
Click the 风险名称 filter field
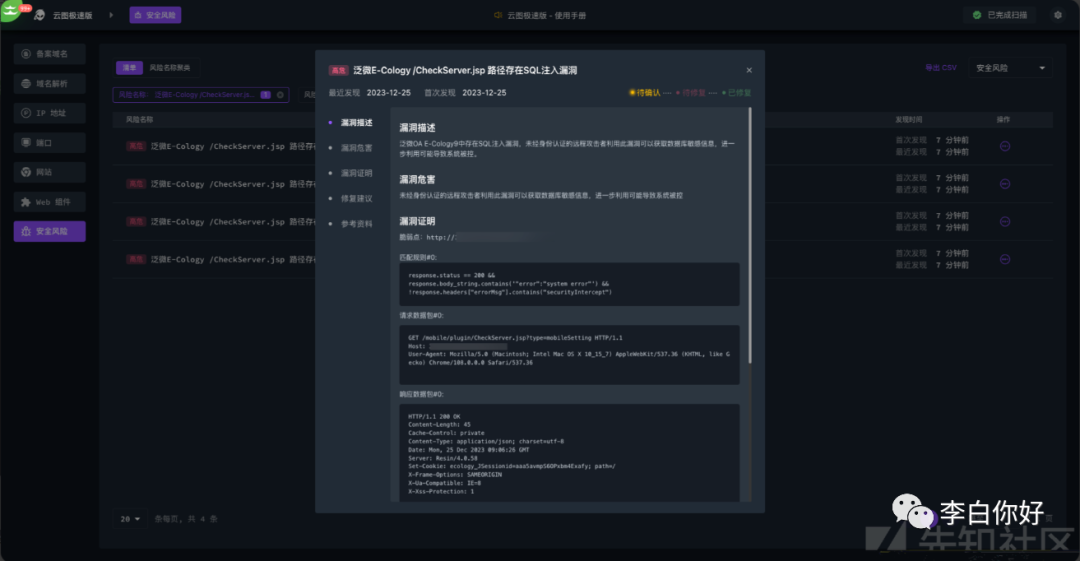200,94
